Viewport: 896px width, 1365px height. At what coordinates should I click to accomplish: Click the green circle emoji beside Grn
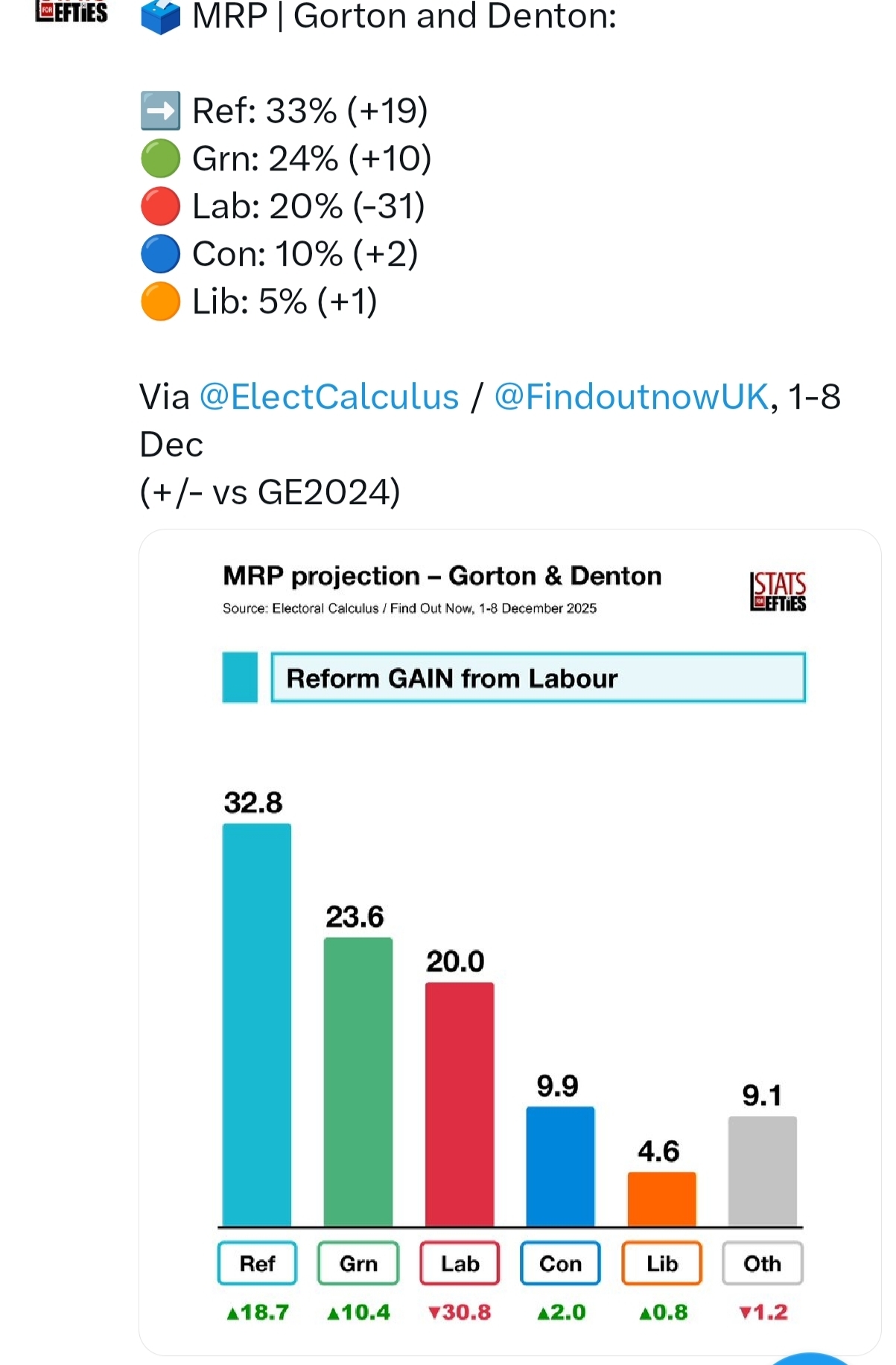[160, 159]
